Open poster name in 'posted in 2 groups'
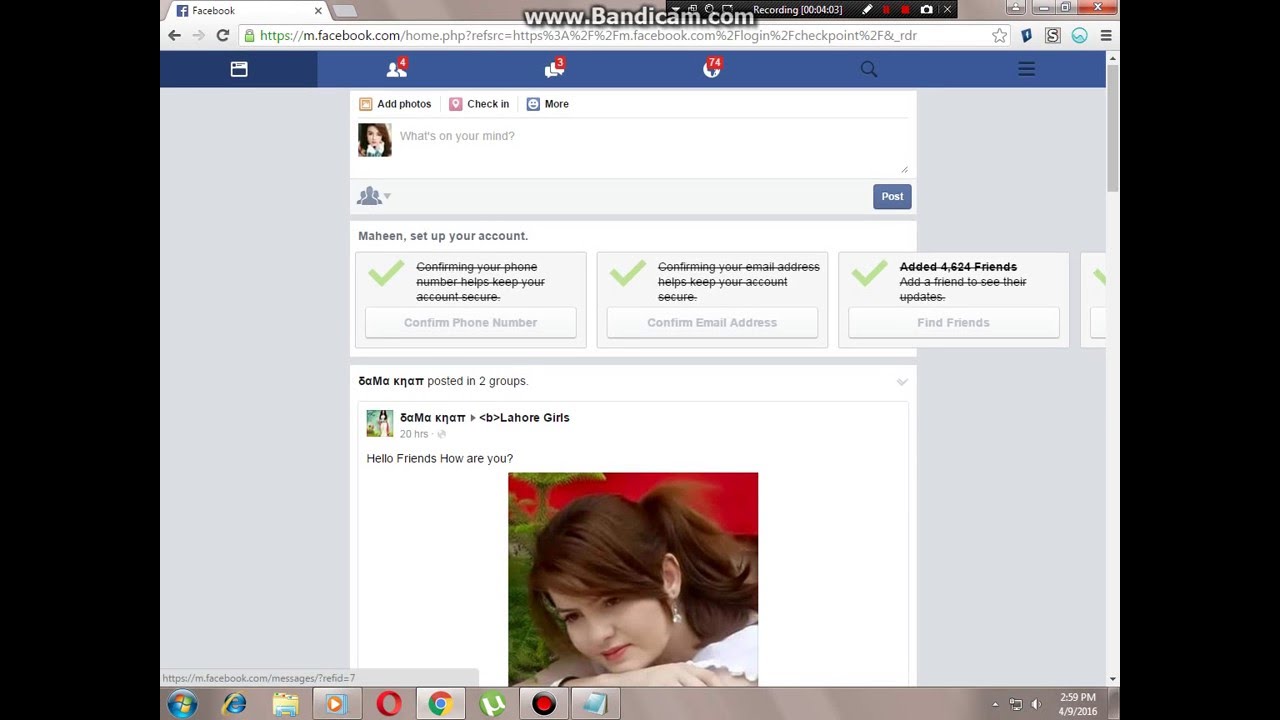 391,381
